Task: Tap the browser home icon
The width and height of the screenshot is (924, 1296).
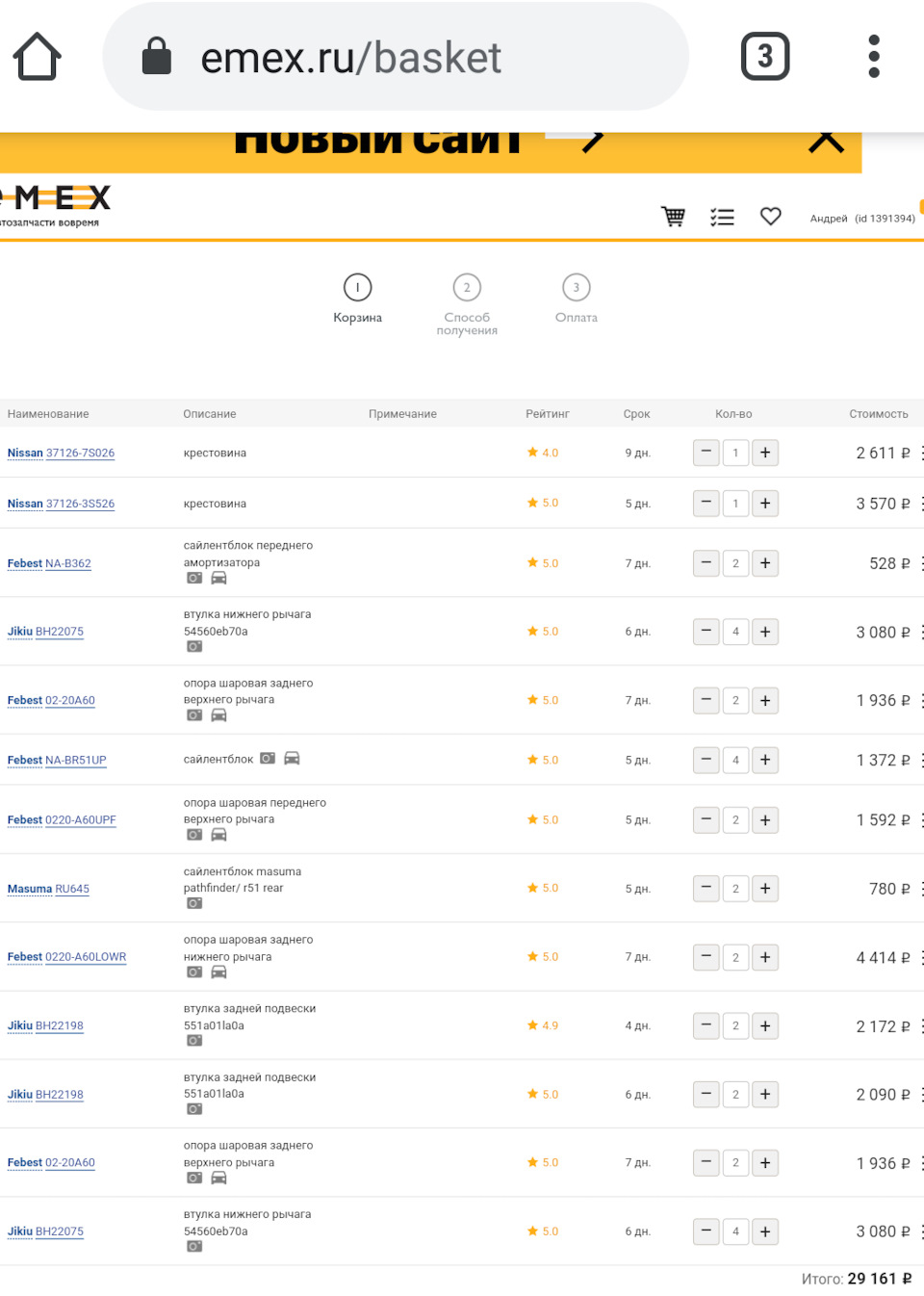Action: pyautogui.click(x=38, y=57)
